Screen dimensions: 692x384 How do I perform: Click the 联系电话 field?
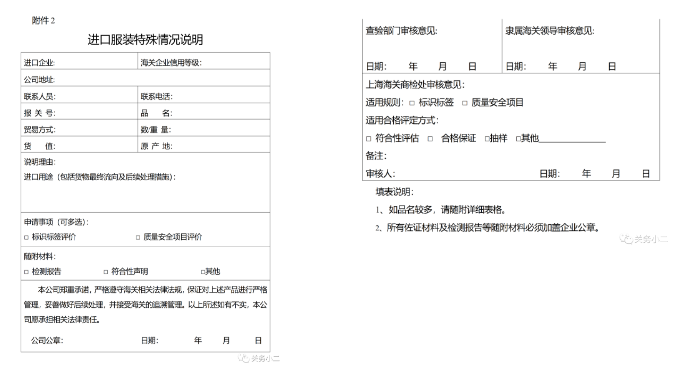(x=204, y=95)
